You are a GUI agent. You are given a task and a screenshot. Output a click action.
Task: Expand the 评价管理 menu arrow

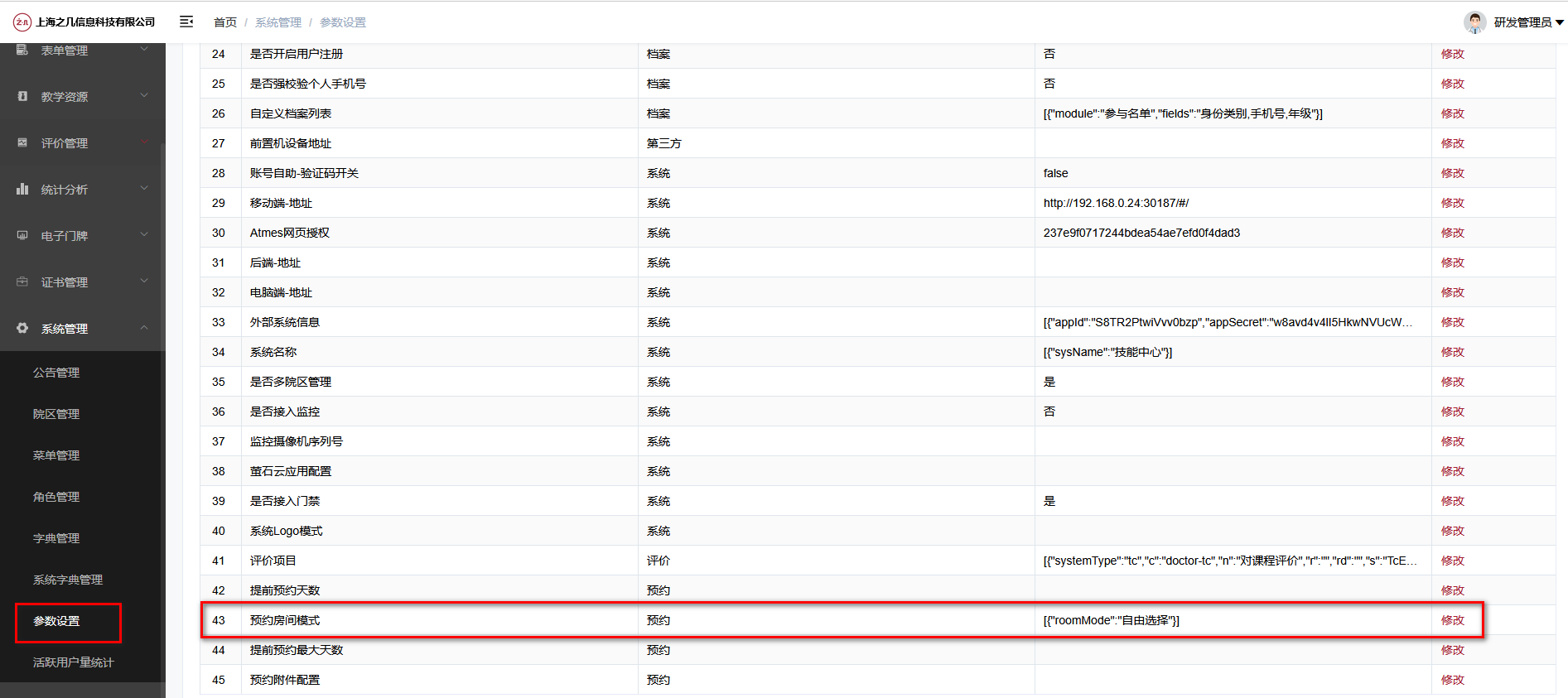(144, 142)
